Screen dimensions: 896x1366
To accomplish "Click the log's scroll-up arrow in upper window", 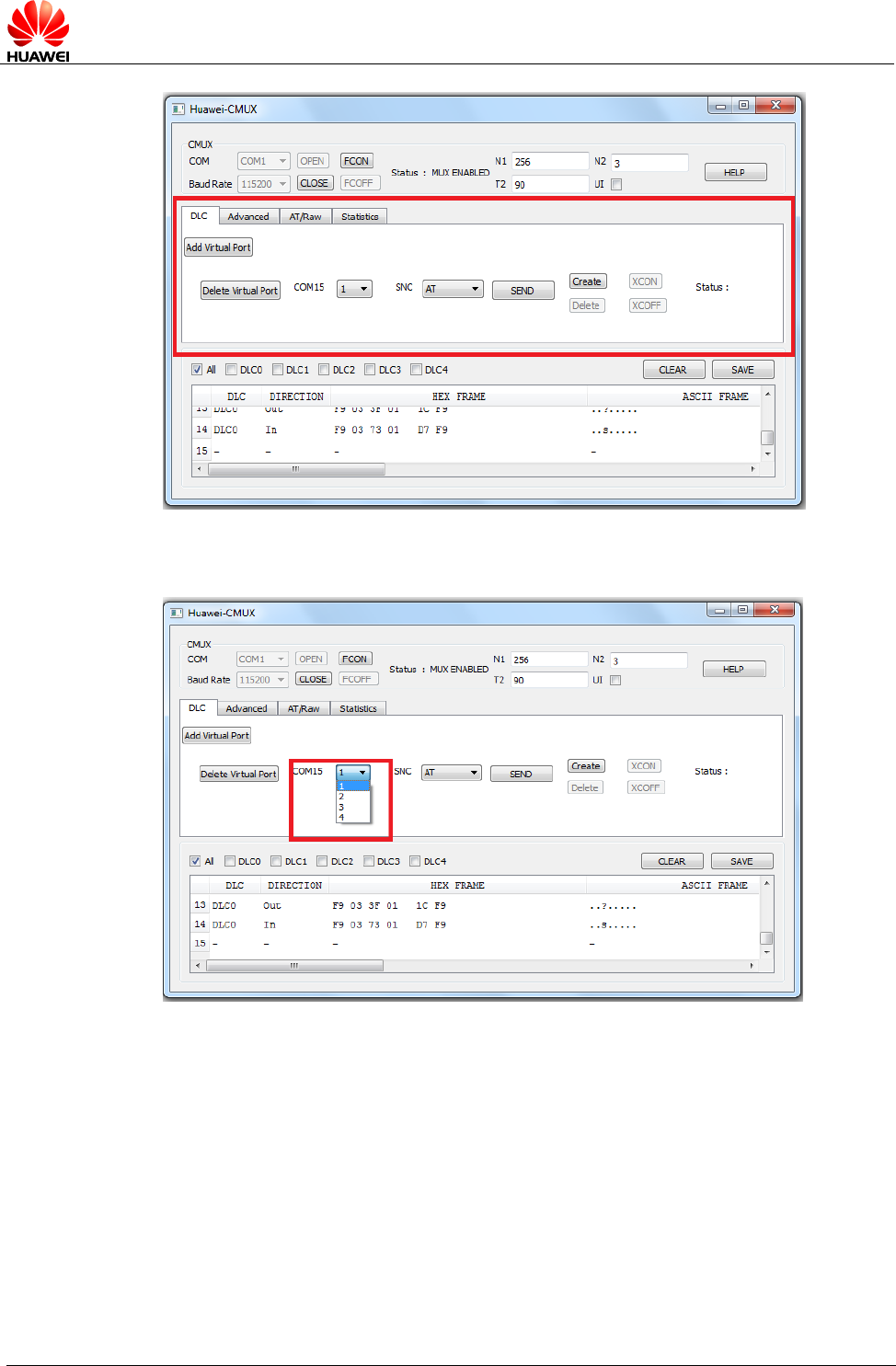I will tap(768, 395).
